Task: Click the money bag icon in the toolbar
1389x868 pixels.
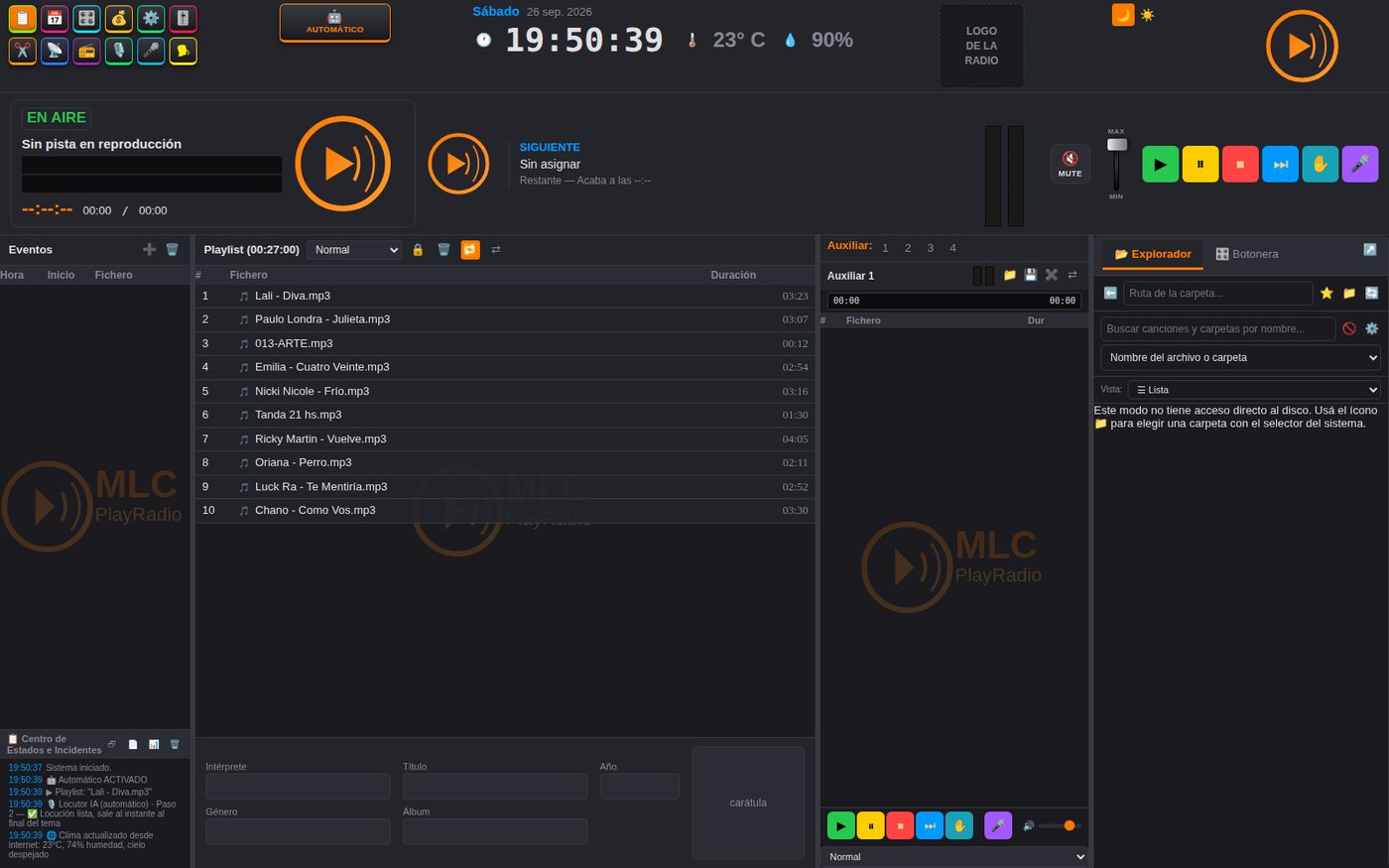Action: [x=119, y=18]
